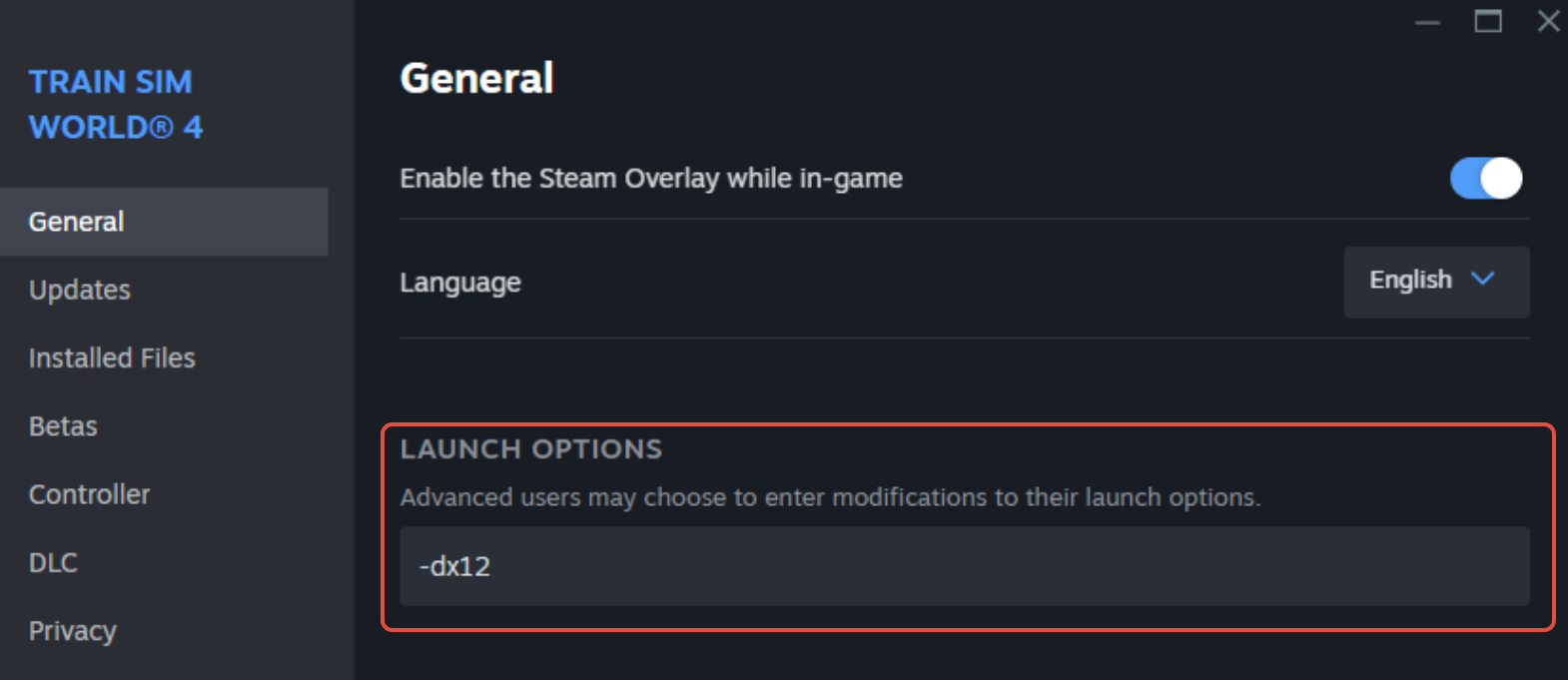Click the LAUNCH OPTIONS section heading
The image size is (1568, 680).
click(x=530, y=449)
